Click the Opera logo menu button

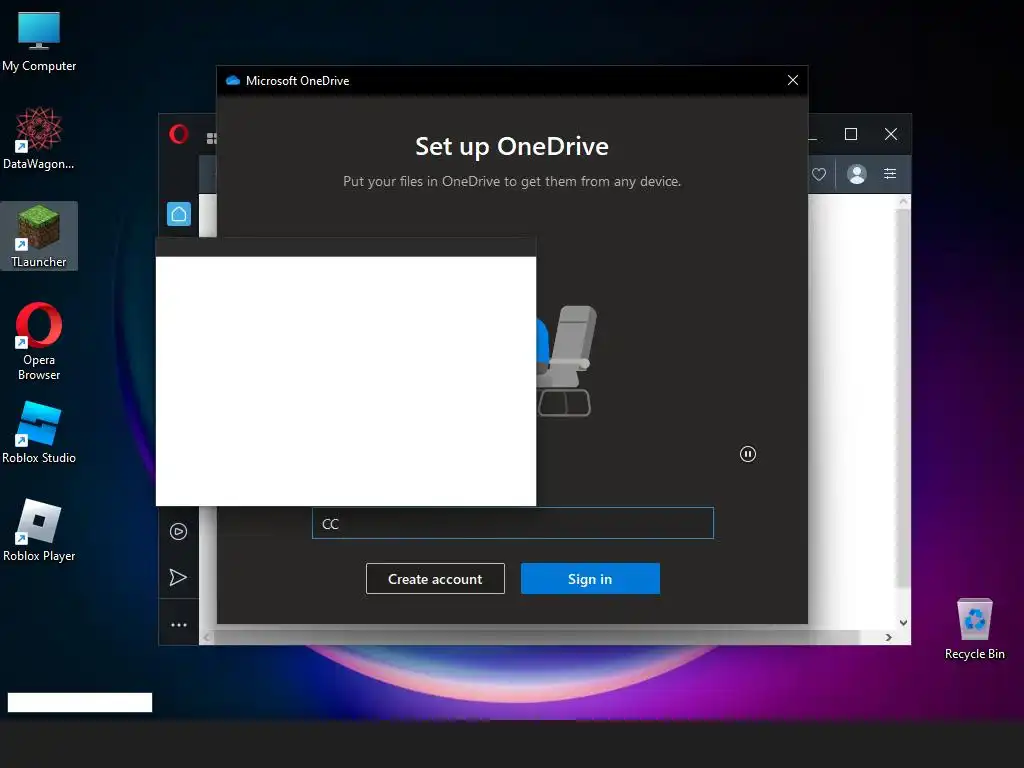(x=179, y=135)
